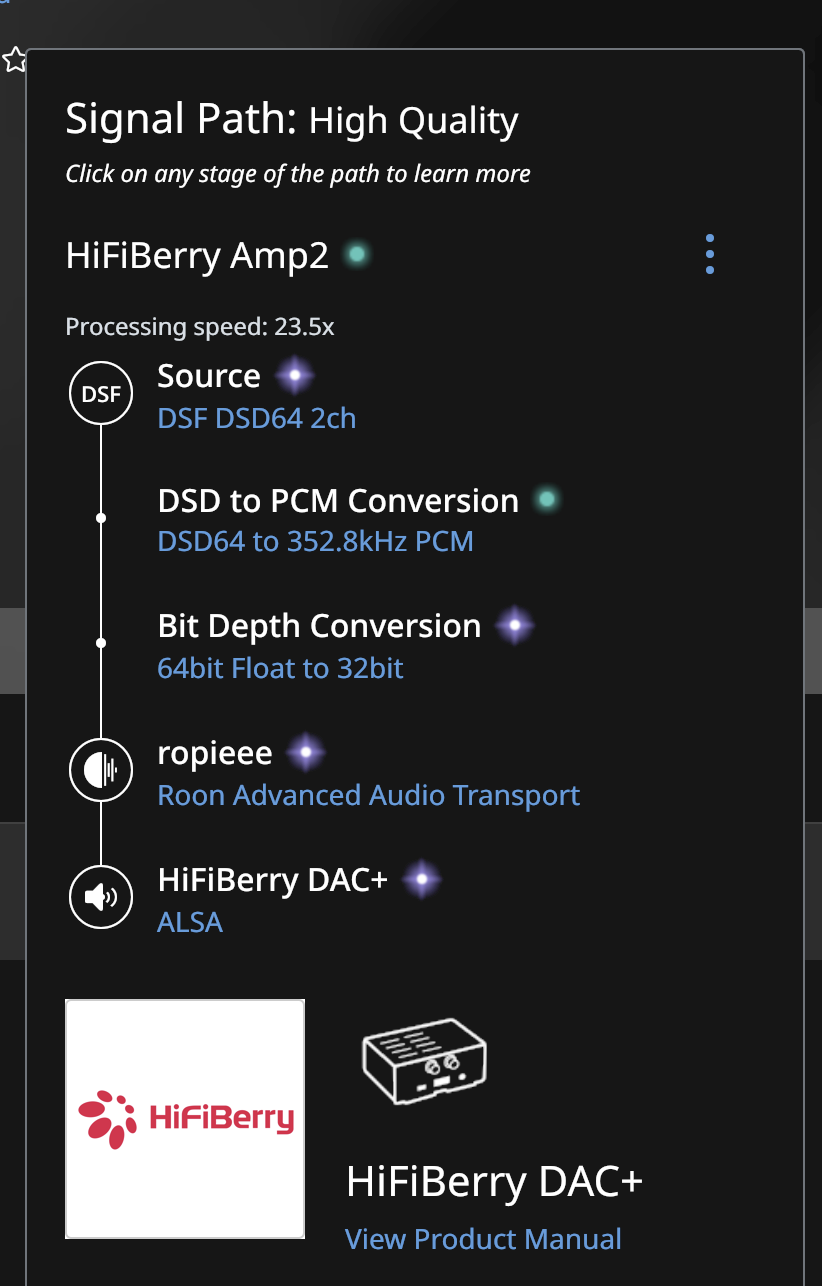The height and width of the screenshot is (1286, 822).
Task: Select the Bit Depth Conversion stage heading
Action: [319, 626]
